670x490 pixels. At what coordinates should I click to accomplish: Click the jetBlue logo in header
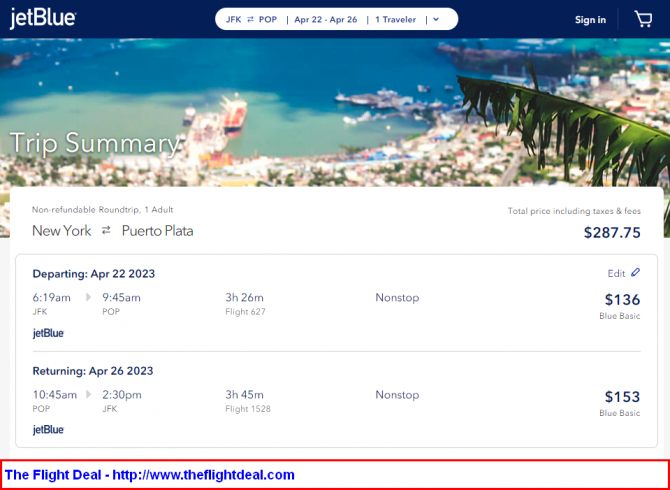[43, 18]
